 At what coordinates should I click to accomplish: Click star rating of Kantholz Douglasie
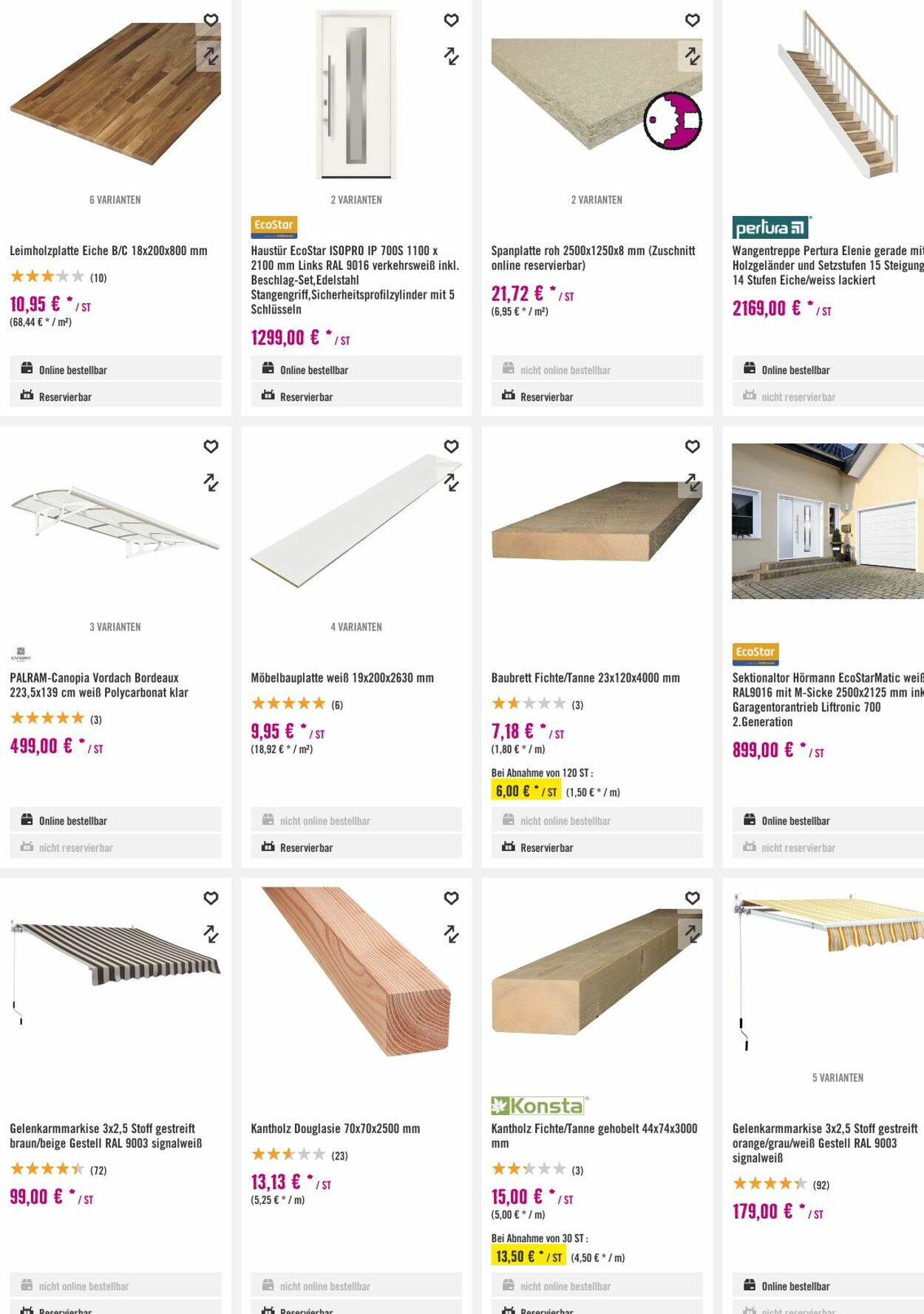pyautogui.click(x=288, y=1154)
